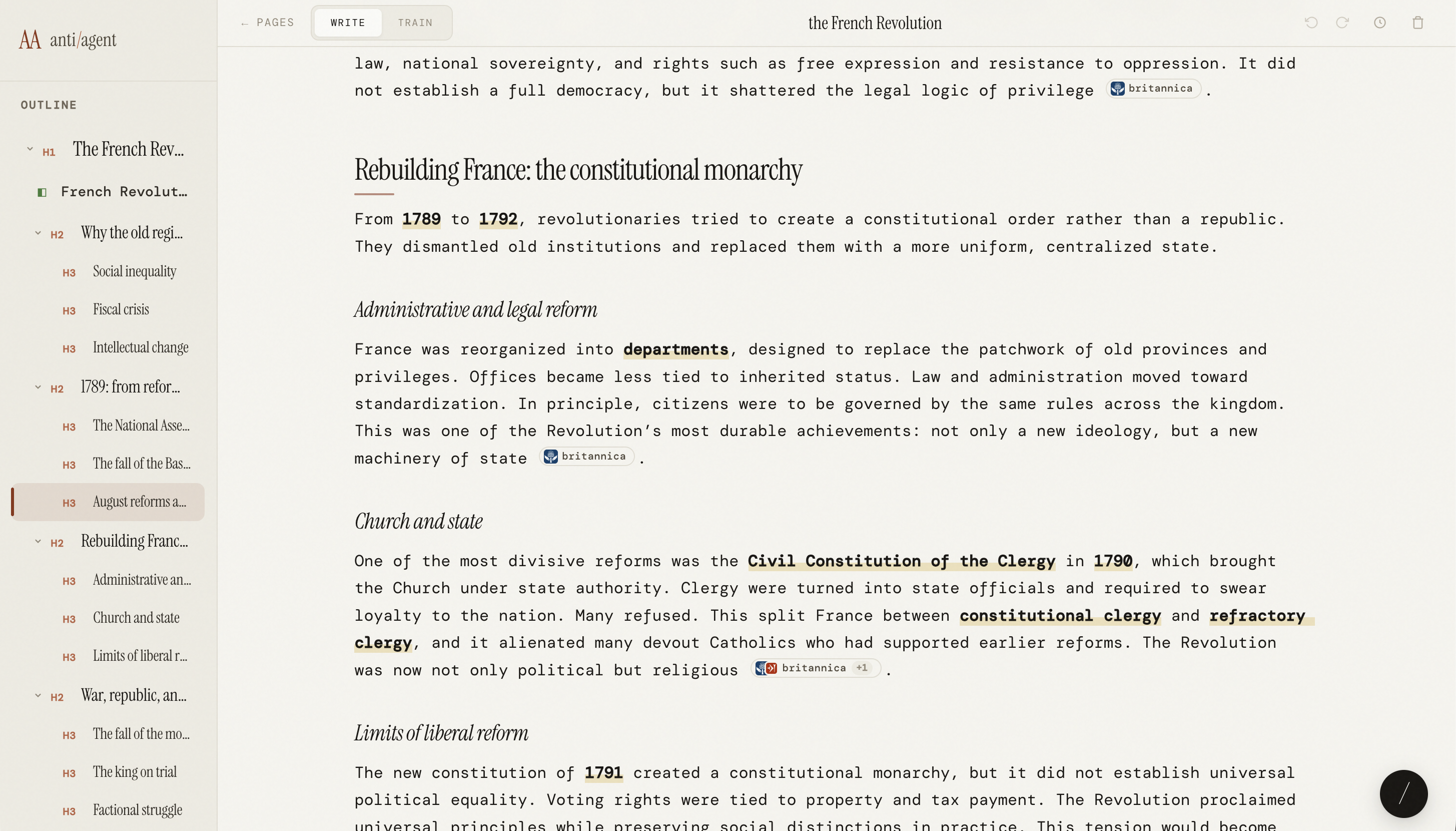Switch to the Write tab
This screenshot has height=831, width=1456.
pyautogui.click(x=348, y=22)
